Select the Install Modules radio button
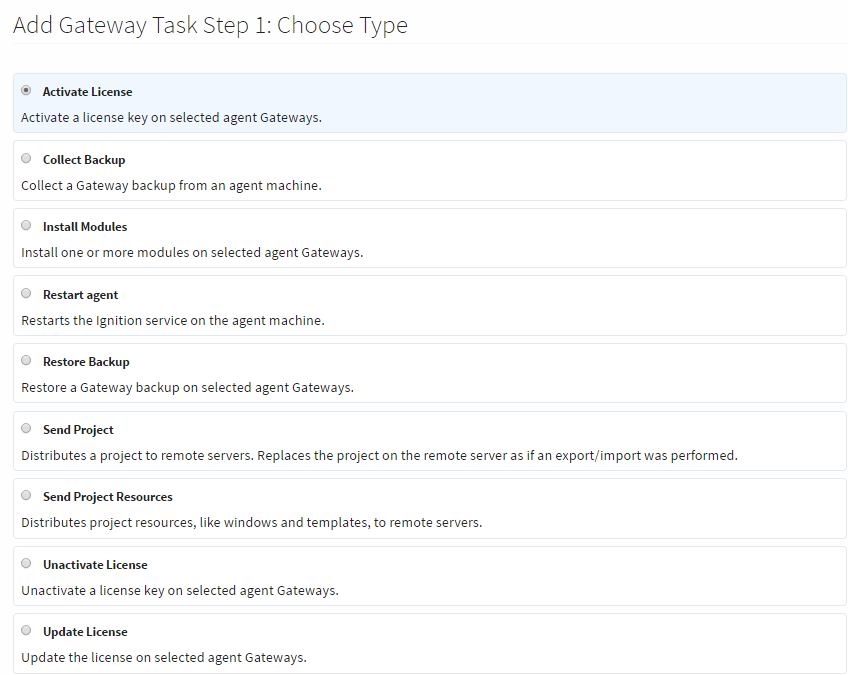Image resolution: width=848 pixels, height=675 pixels. click(26, 224)
